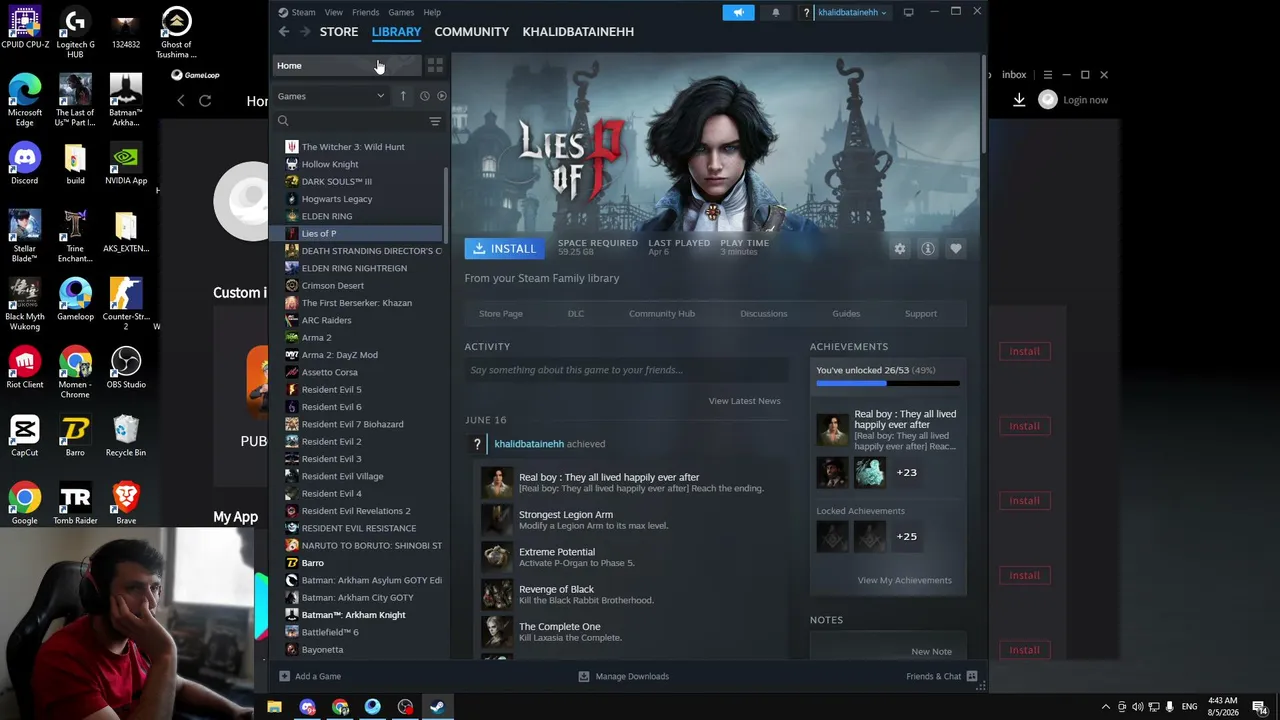The width and height of the screenshot is (1280, 720).
Task: Click the blue INSTALL button
Action: pos(505,249)
